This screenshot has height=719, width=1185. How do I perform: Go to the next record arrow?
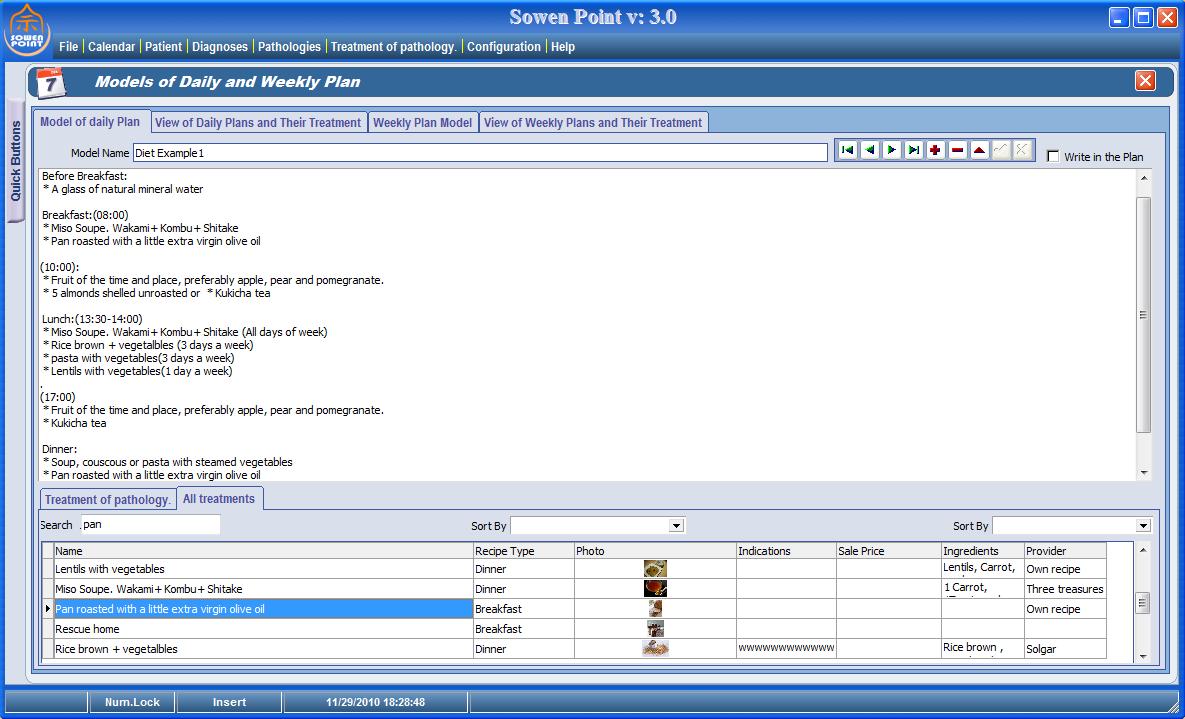(x=892, y=150)
